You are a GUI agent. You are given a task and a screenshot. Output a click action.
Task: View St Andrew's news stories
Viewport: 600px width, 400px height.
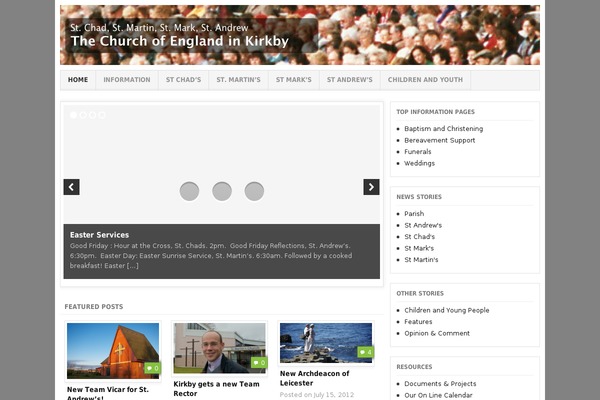coord(423,225)
